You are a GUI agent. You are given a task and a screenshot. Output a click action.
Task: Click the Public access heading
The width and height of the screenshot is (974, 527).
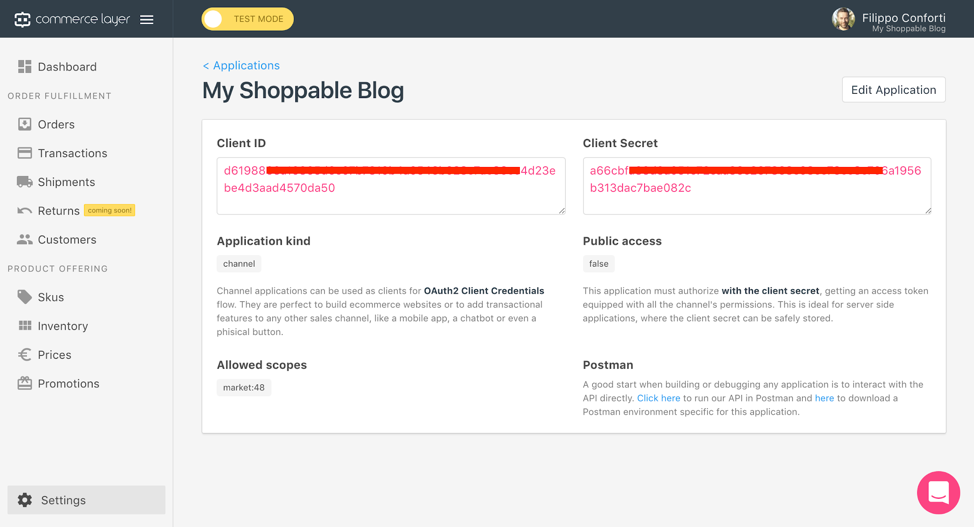622,241
